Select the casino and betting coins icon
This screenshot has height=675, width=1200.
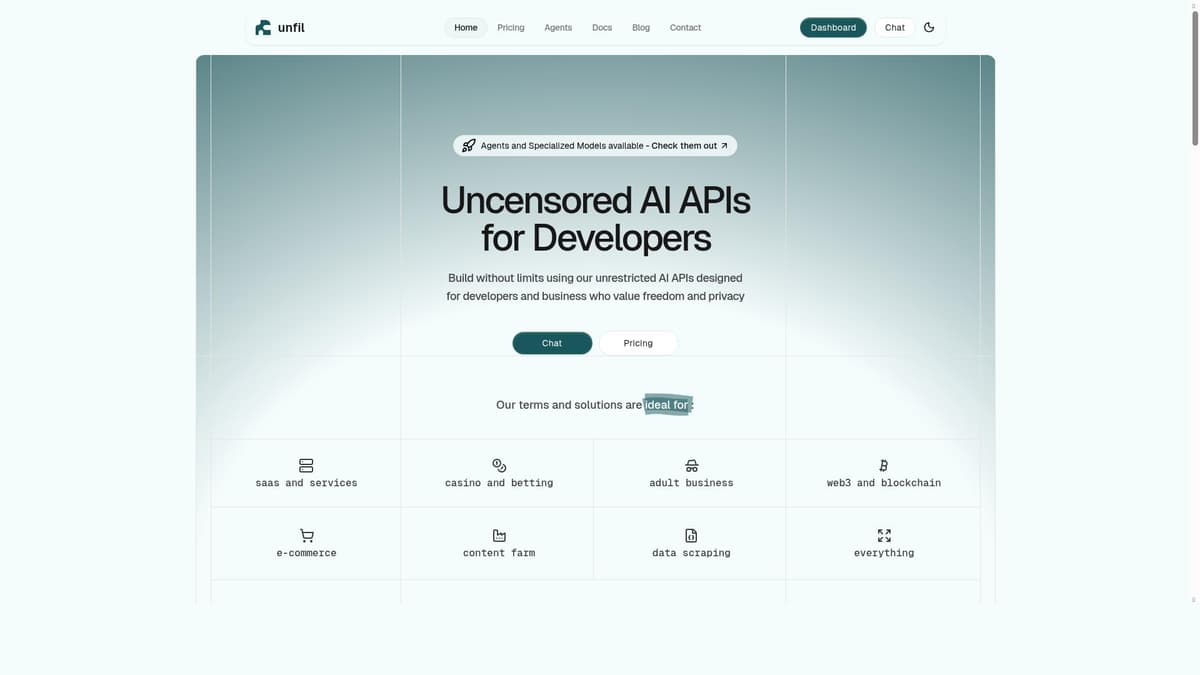click(499, 466)
